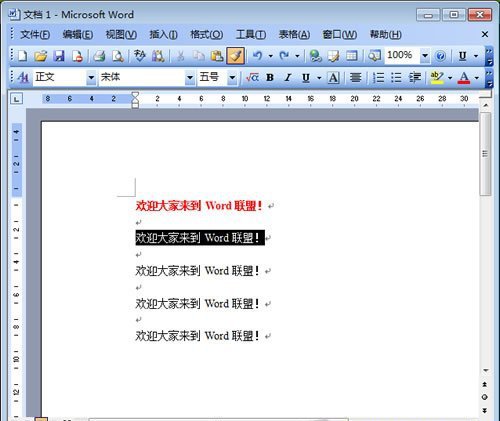Click the scroll down arrow on vertical scrollbar
The height and width of the screenshot is (421, 500).
coord(486,370)
